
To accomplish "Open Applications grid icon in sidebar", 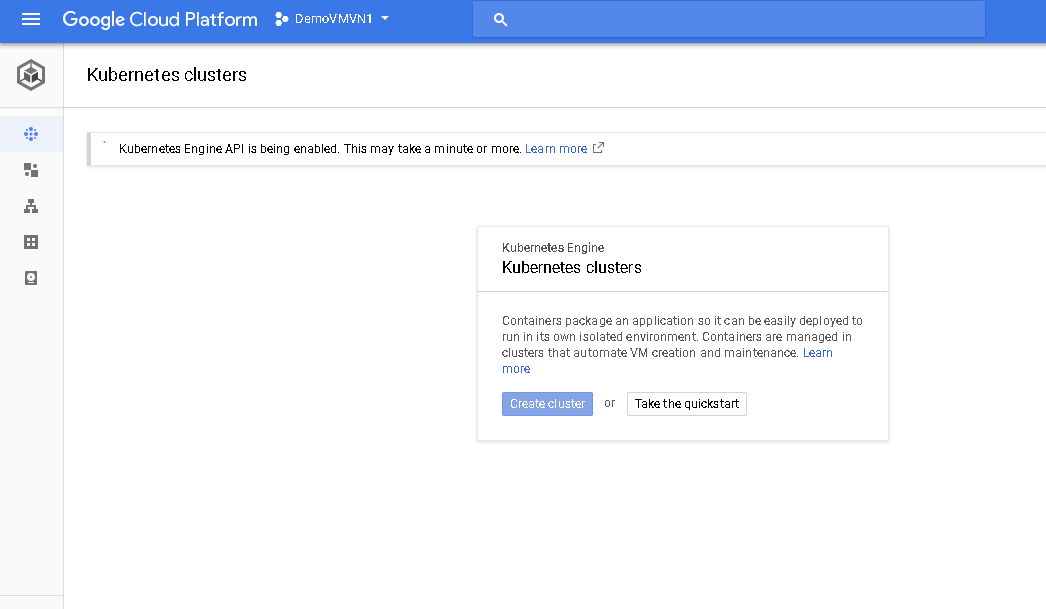I will click(x=31, y=242).
